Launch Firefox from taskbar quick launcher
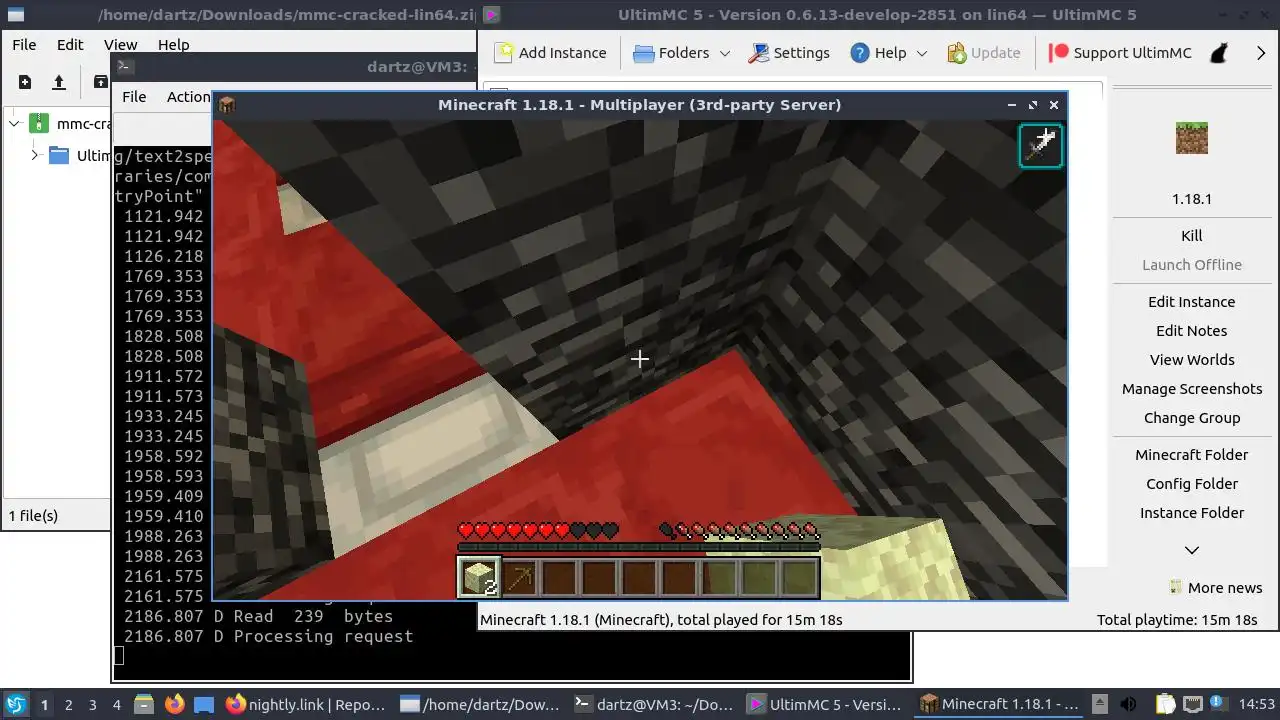 tap(174, 704)
